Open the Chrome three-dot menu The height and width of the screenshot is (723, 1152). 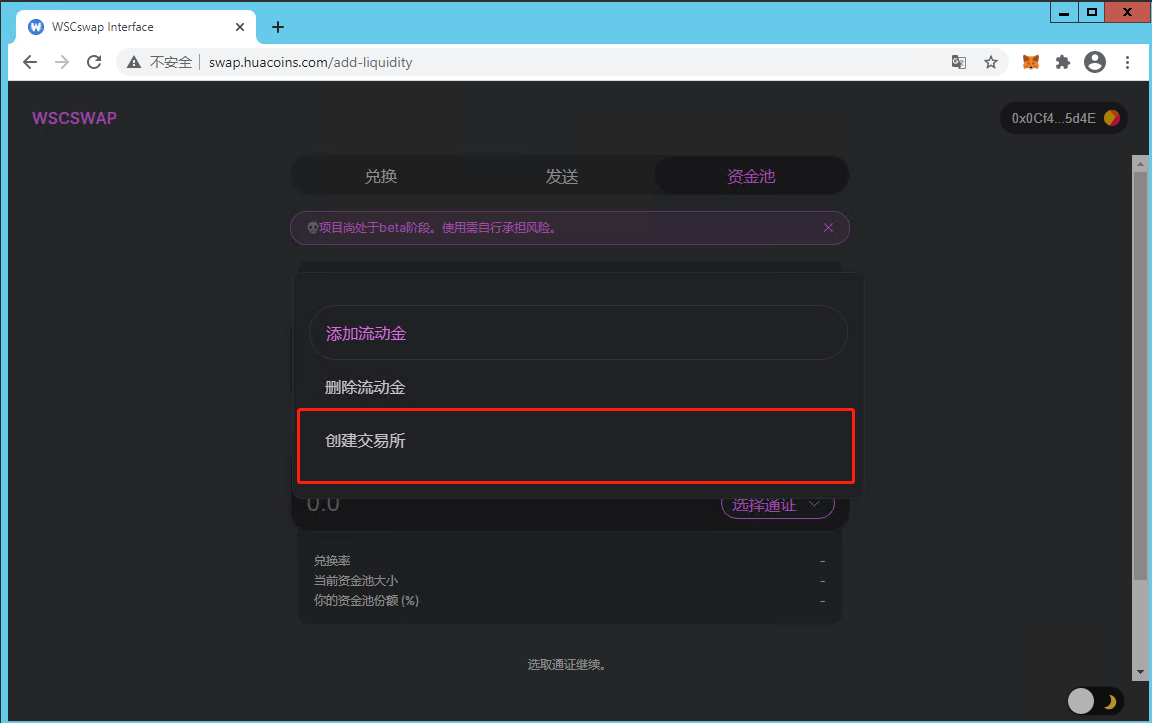click(1127, 62)
